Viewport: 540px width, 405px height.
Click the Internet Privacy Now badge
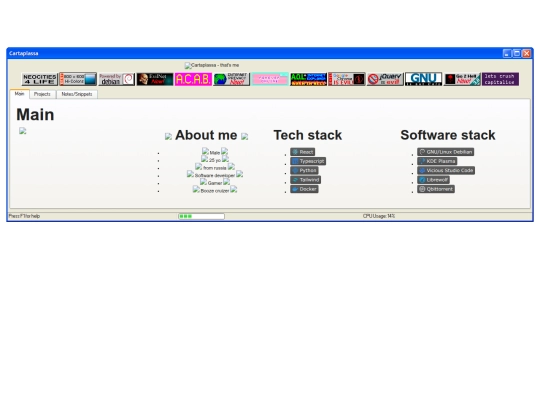[231, 79]
